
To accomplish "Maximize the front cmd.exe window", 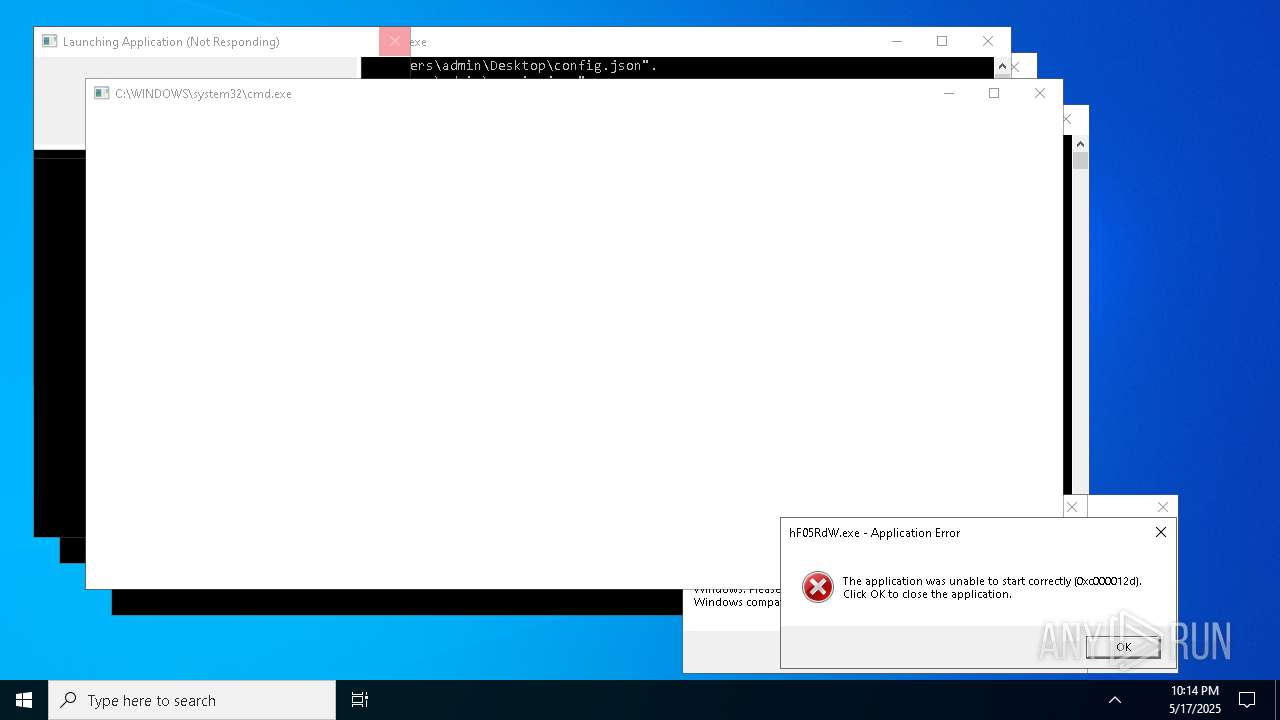I will coord(994,93).
